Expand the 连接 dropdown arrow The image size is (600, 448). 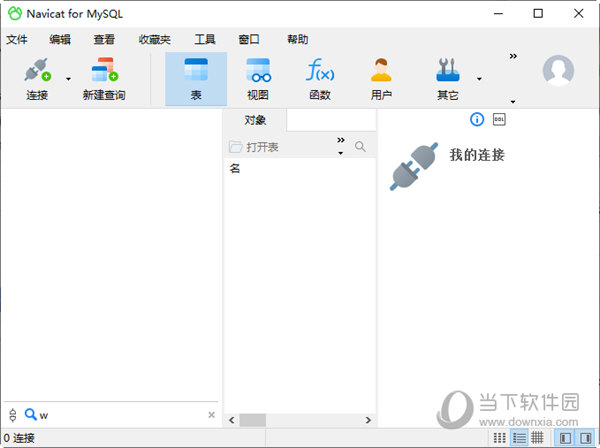tap(68, 78)
